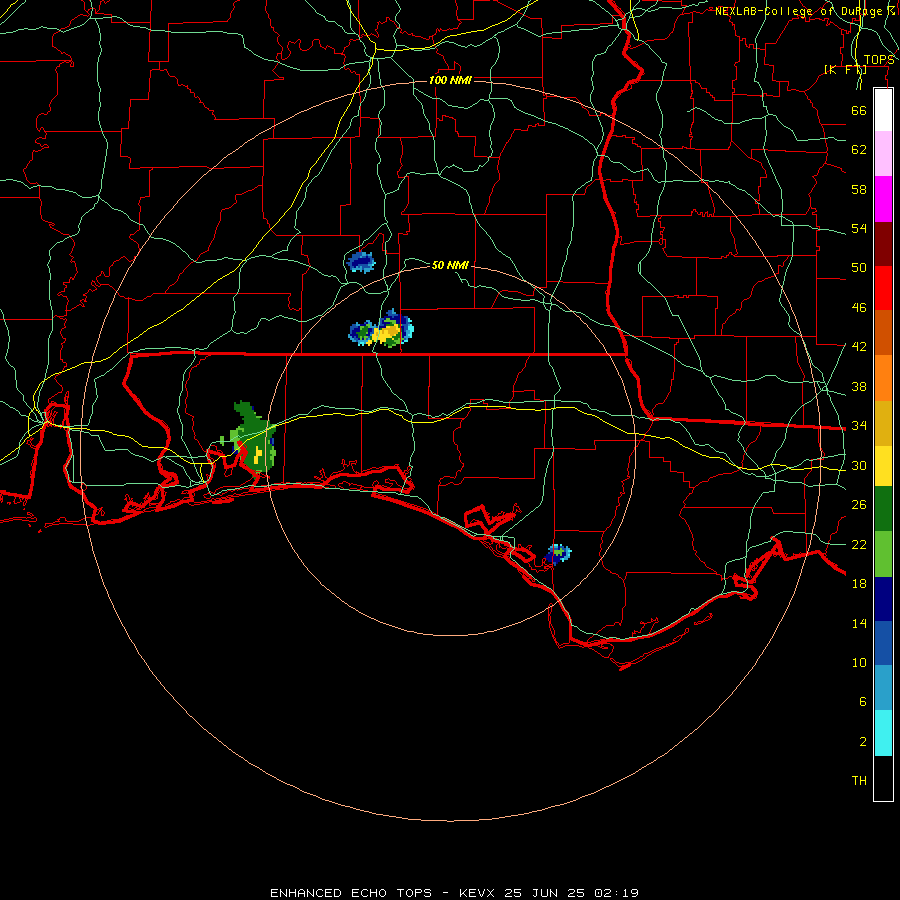The image size is (900, 900).
Task: Select the dark red maroon legend swatch
Action: coord(883,244)
